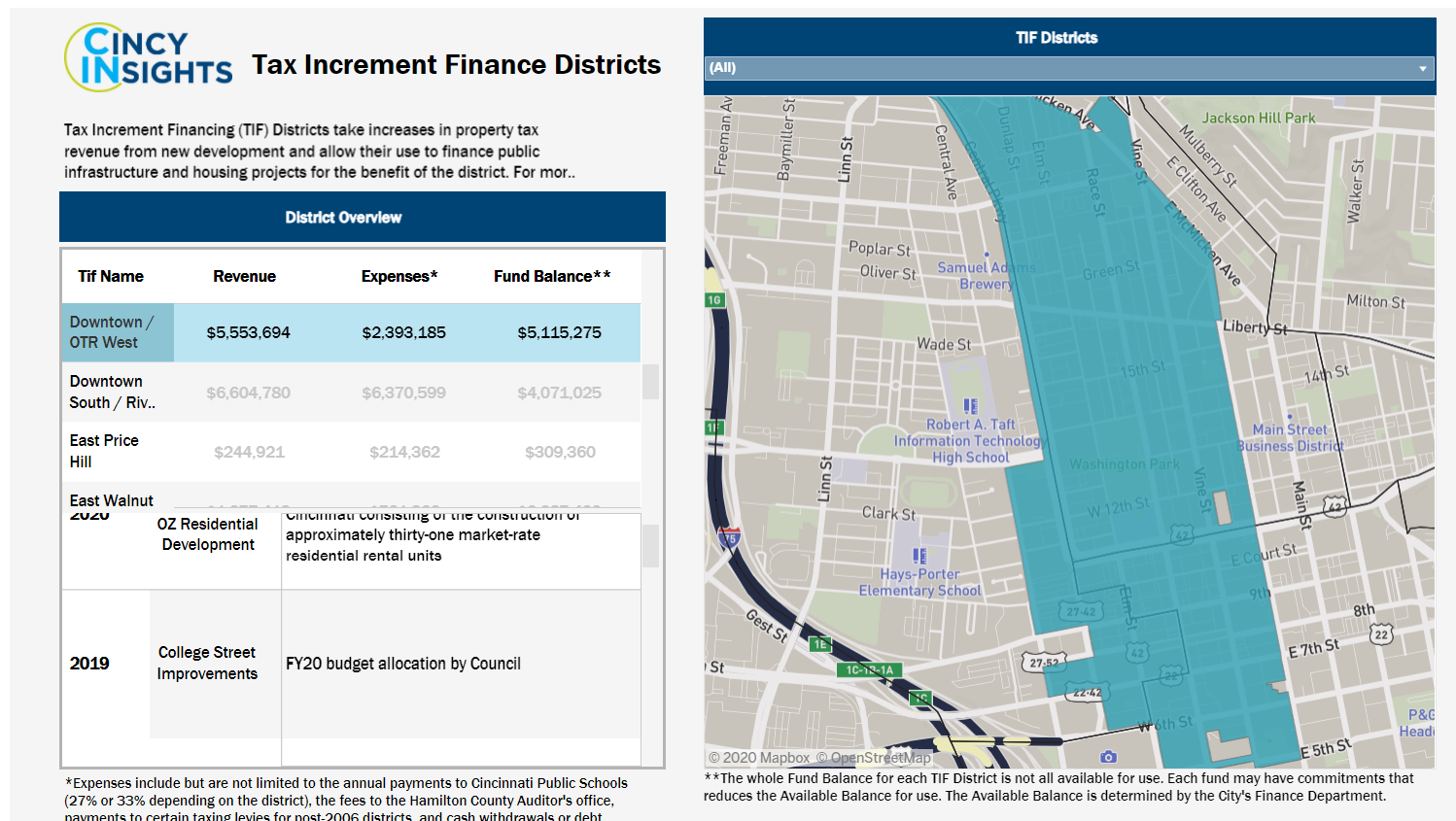
Task: Click the E Court St map label
Action: pos(1264,555)
